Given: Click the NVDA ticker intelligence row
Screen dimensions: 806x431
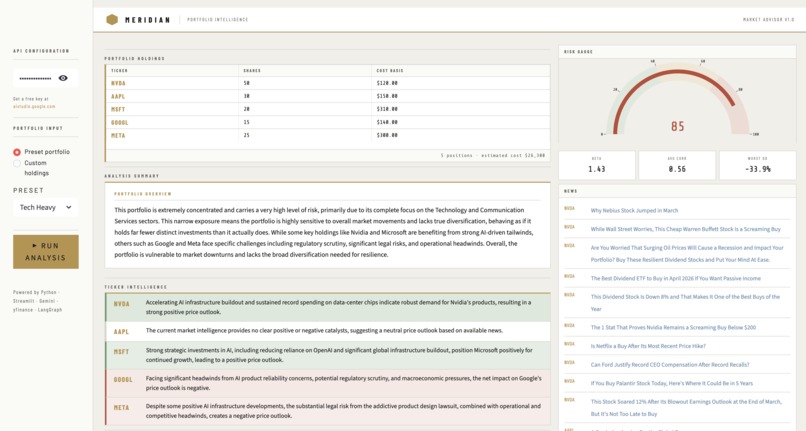Looking at the screenshot, I should coord(327,308).
